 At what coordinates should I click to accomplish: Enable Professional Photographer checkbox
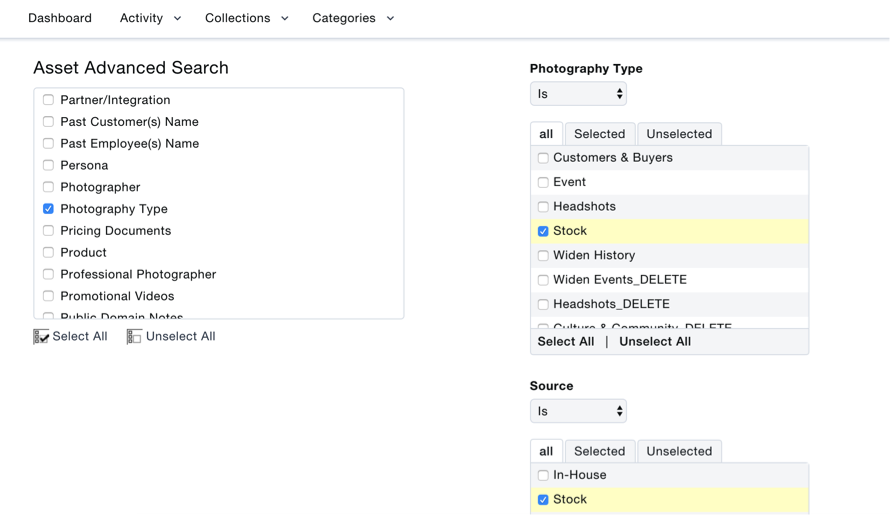click(48, 274)
